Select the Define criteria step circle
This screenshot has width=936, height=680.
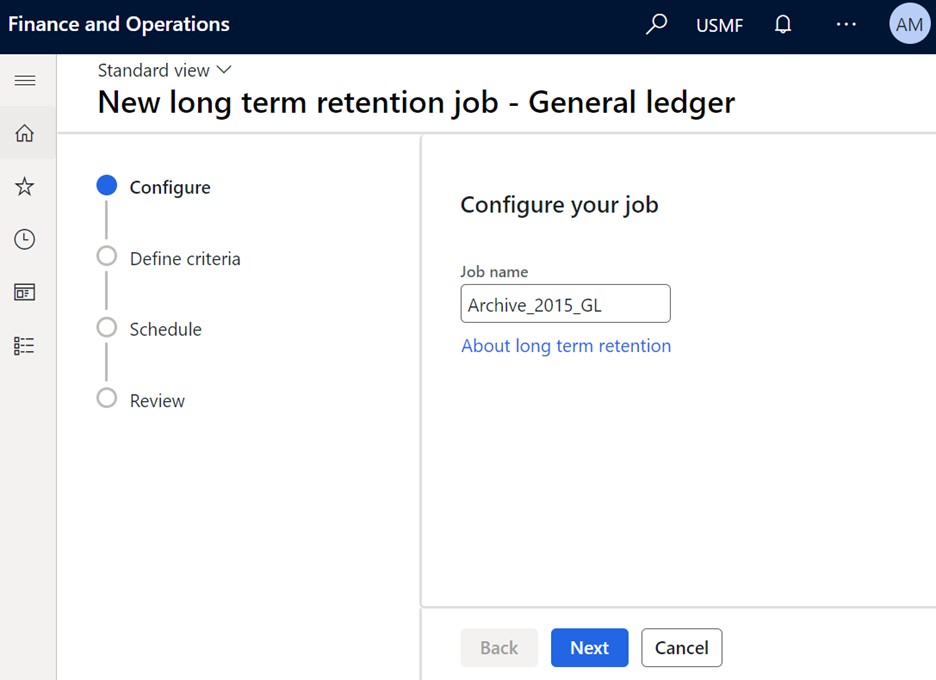tap(106, 256)
